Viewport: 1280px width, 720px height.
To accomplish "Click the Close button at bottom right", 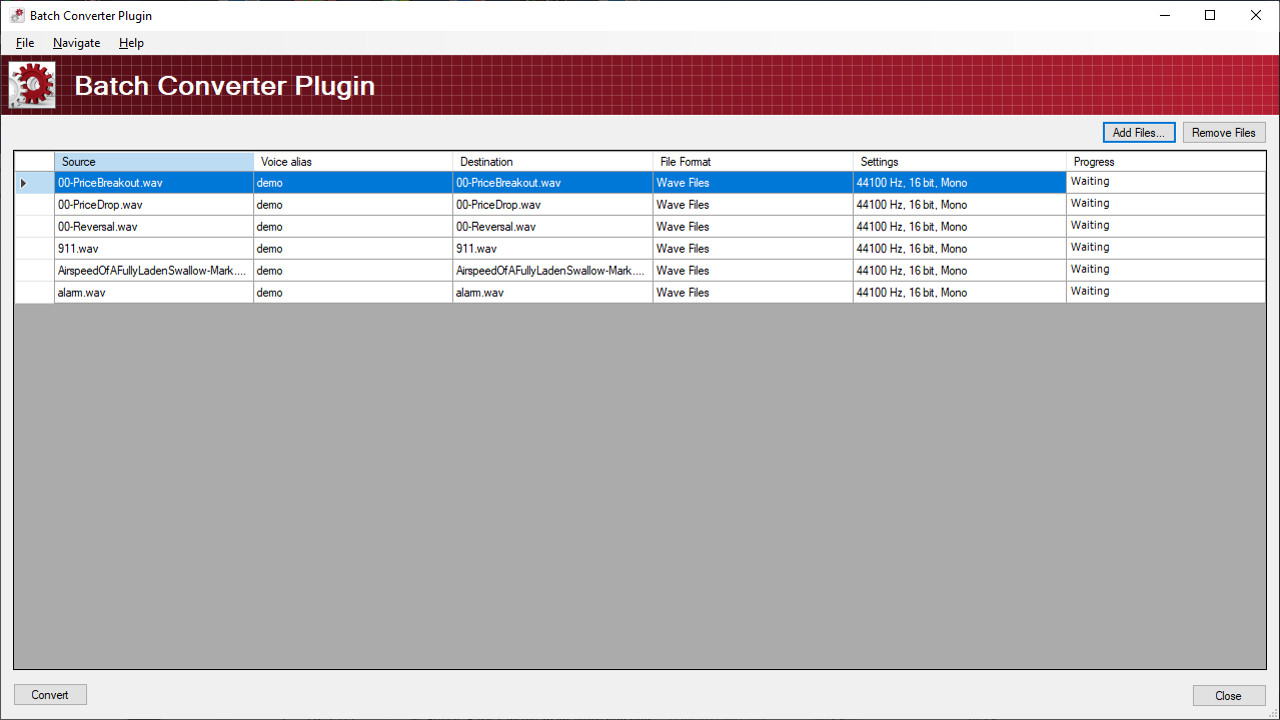I will point(1228,695).
